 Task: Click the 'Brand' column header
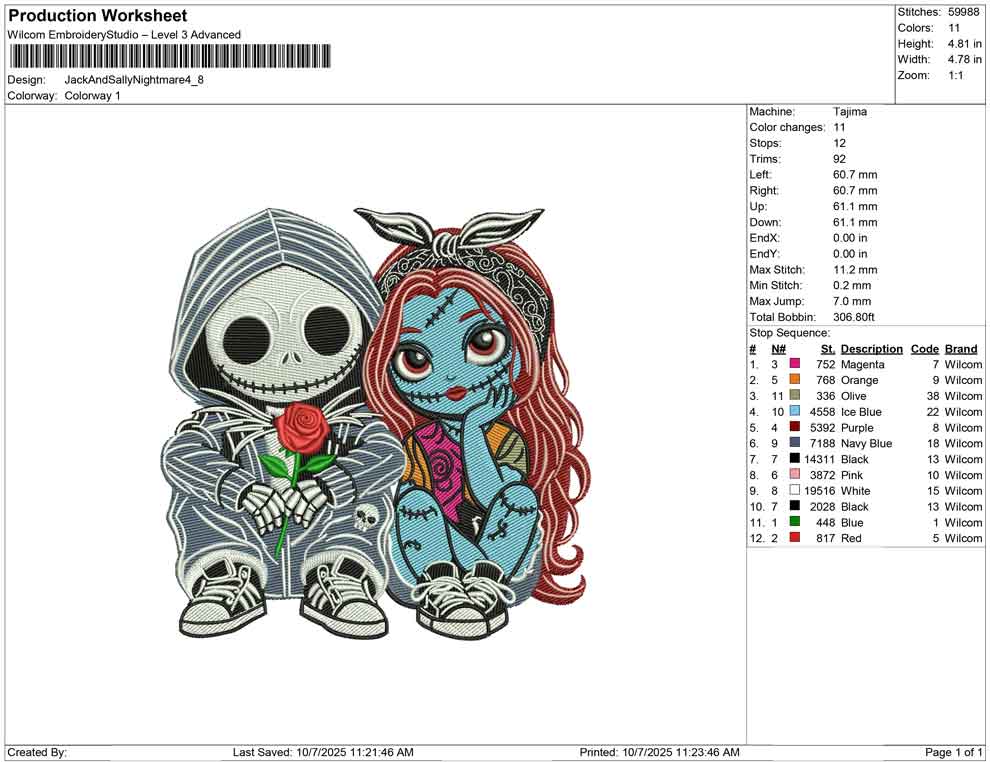[x=961, y=348]
